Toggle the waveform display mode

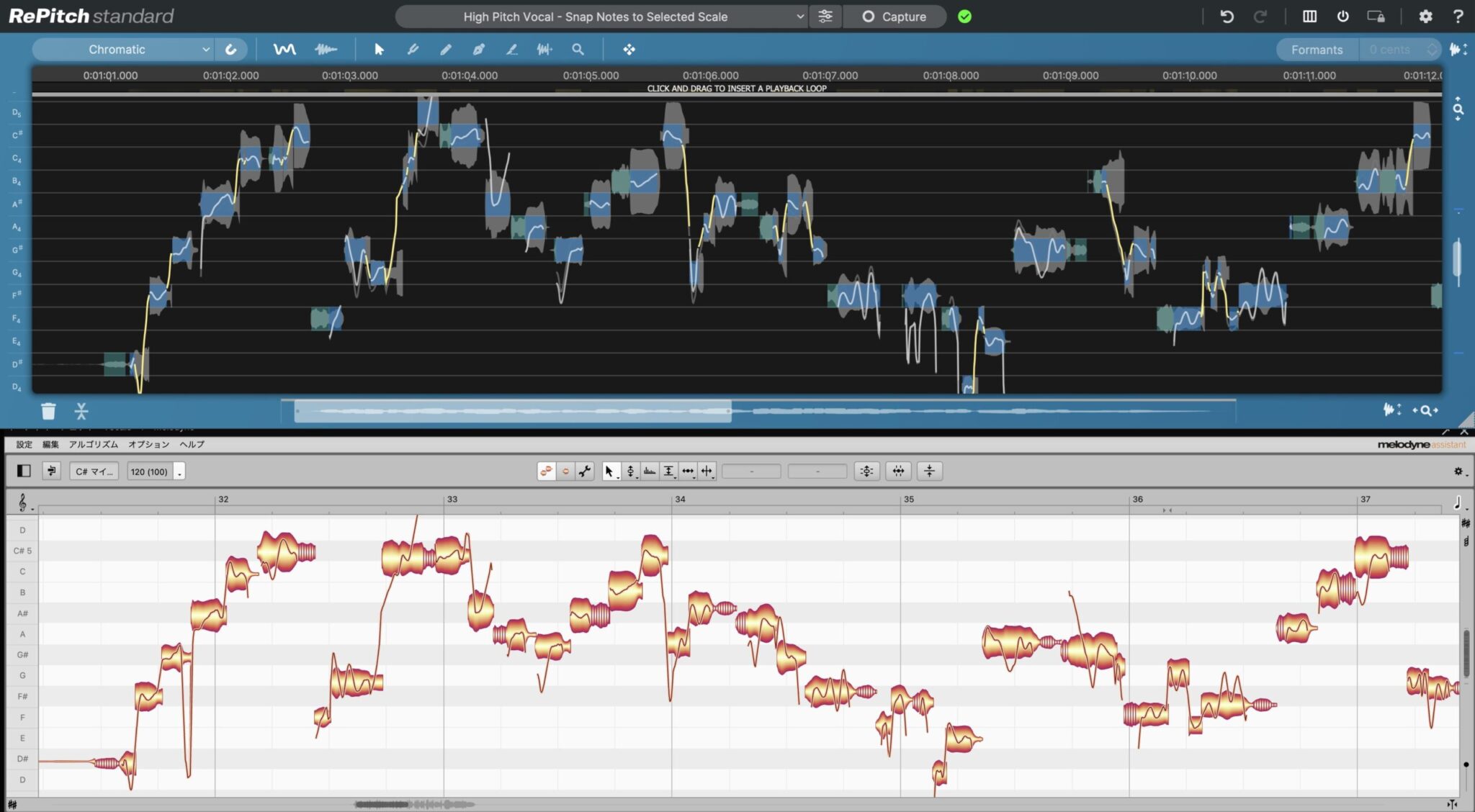326,49
